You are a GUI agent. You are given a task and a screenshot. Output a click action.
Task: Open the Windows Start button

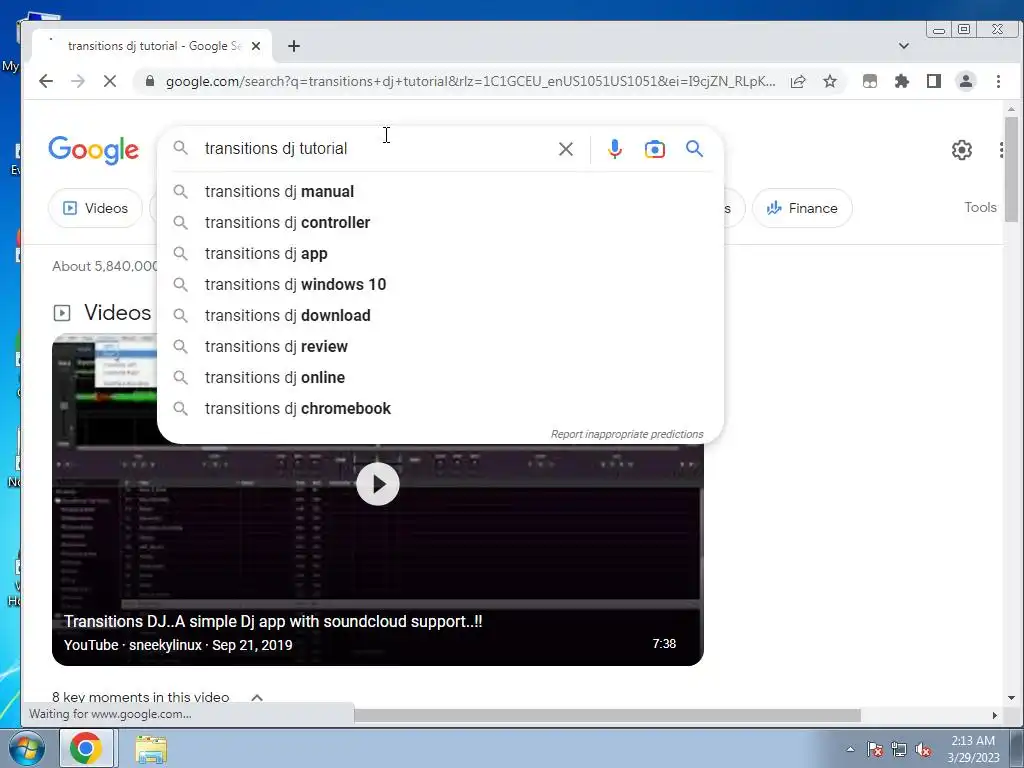(26, 748)
